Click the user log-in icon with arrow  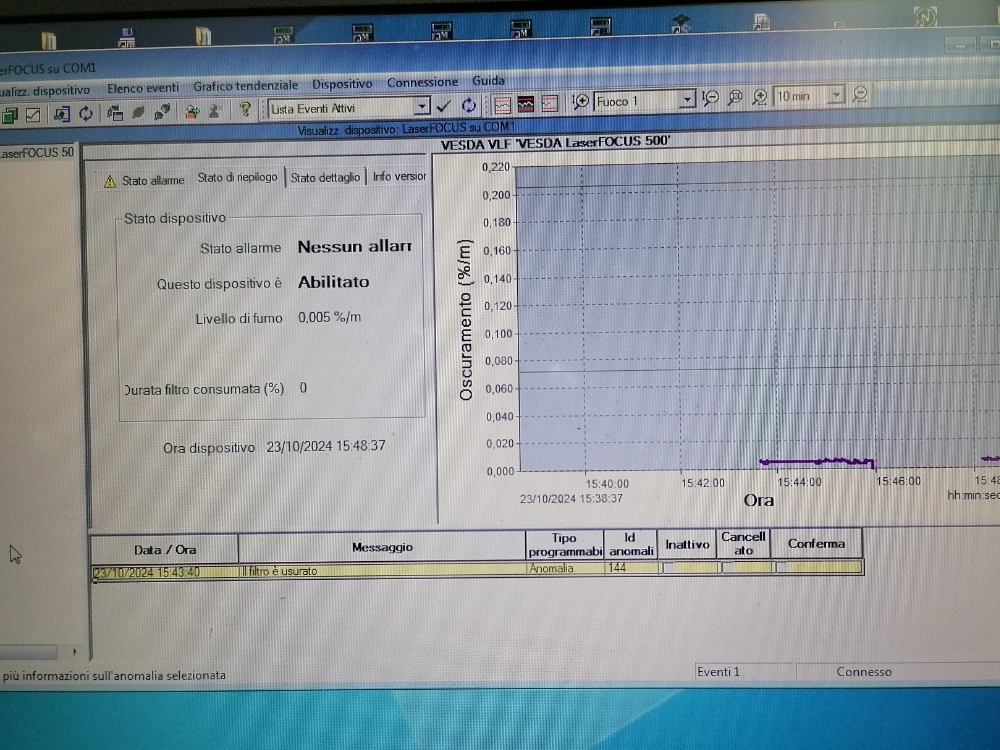pyautogui.click(x=192, y=111)
